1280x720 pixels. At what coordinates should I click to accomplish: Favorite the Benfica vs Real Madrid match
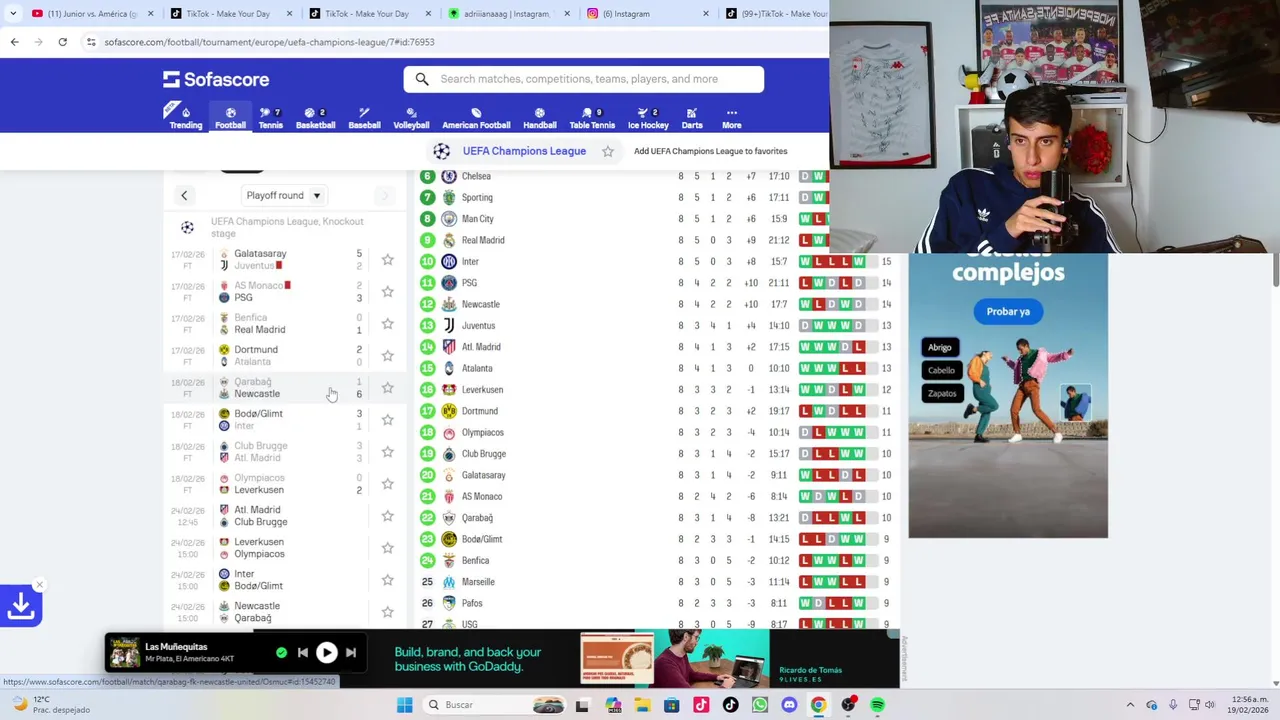point(387,324)
